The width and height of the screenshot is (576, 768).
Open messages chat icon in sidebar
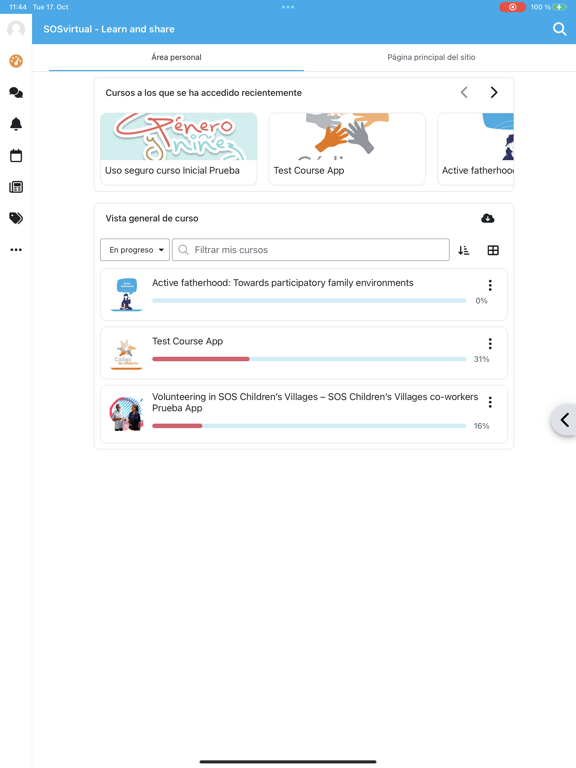coord(16,93)
